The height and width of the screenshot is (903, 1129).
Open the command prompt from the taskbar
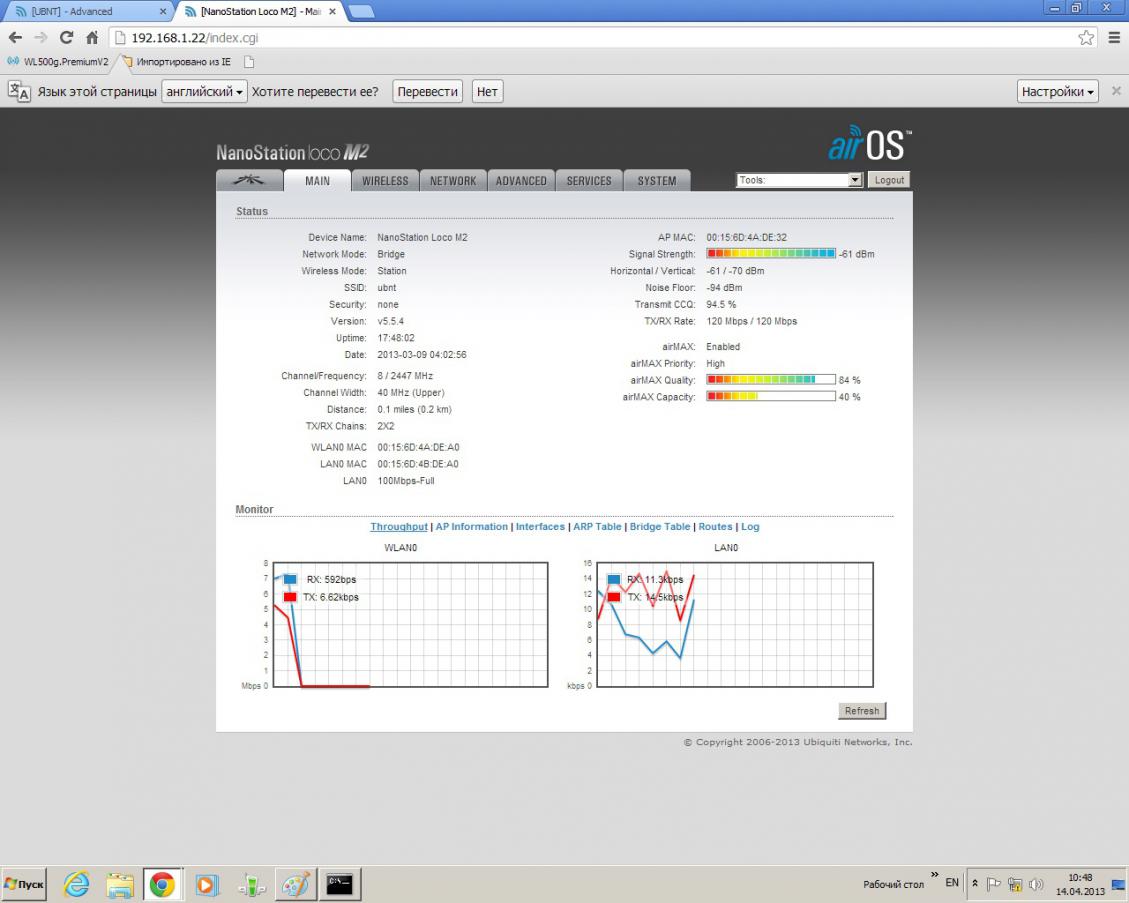(x=339, y=884)
